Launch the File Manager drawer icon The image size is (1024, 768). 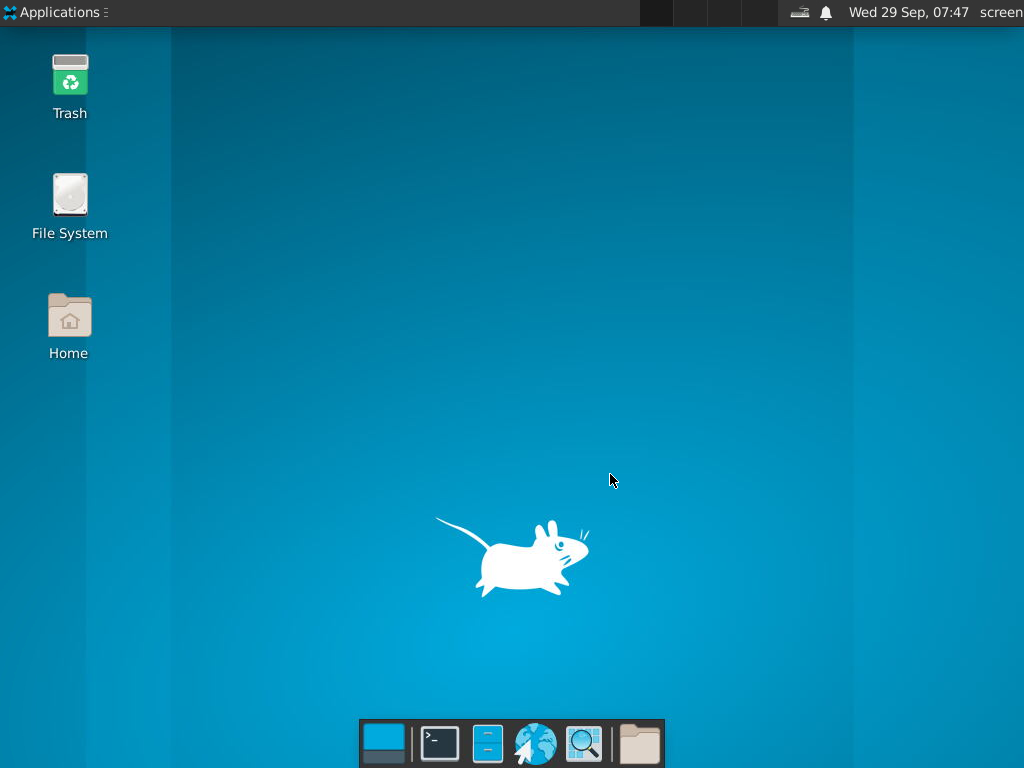point(487,744)
